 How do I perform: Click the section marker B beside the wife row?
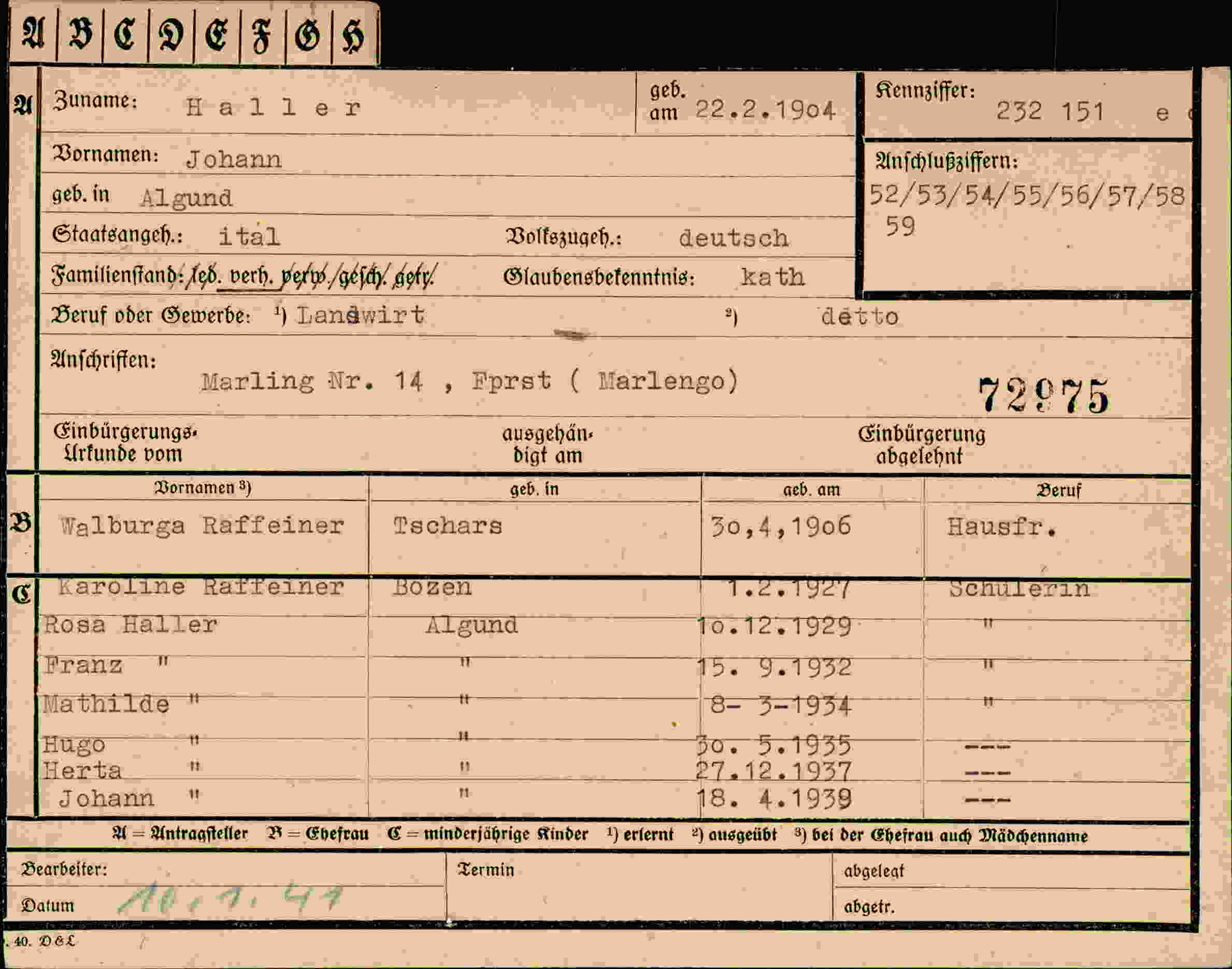coord(20,523)
